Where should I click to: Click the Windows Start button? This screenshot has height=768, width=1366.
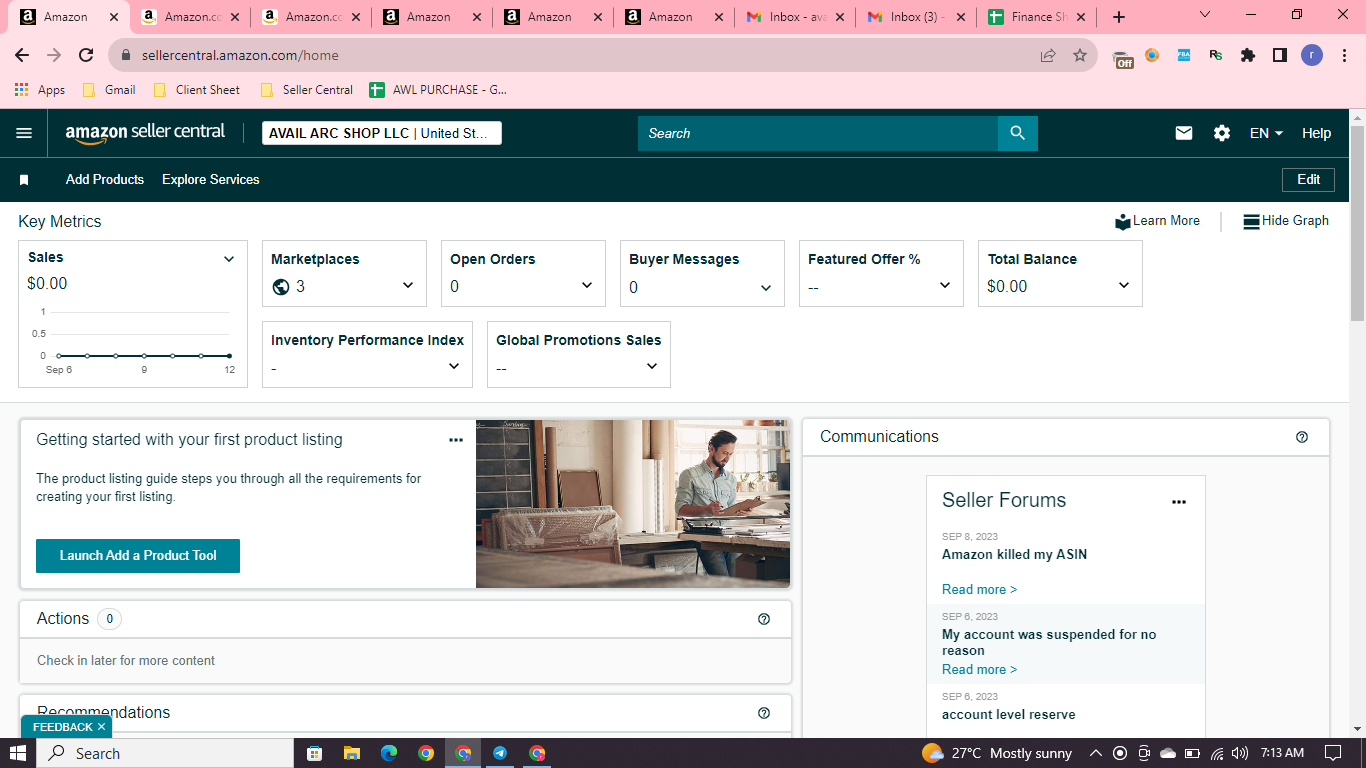18,753
